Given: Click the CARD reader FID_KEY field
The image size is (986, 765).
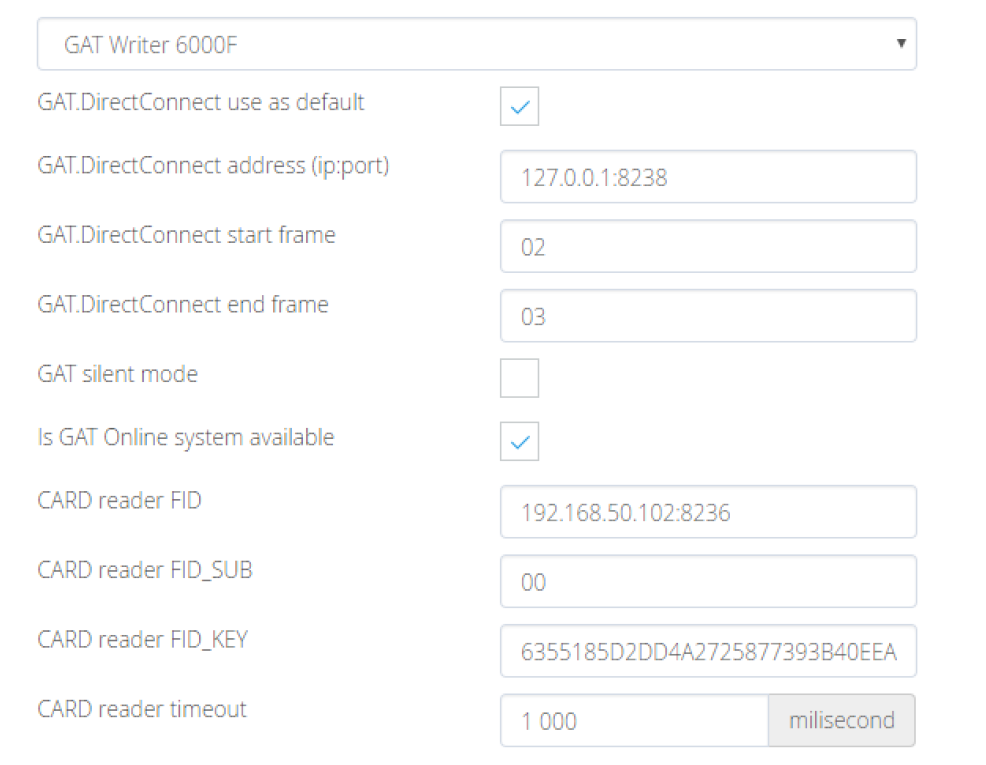Looking at the screenshot, I should click(x=707, y=651).
